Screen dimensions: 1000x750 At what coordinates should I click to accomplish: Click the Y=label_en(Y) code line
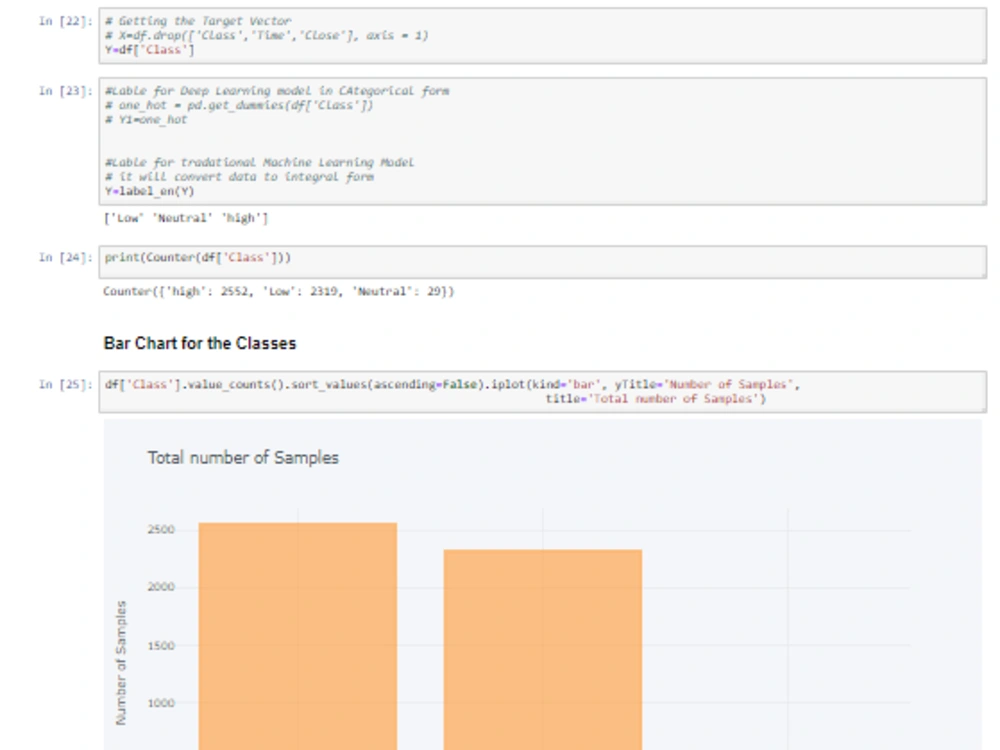(150, 191)
